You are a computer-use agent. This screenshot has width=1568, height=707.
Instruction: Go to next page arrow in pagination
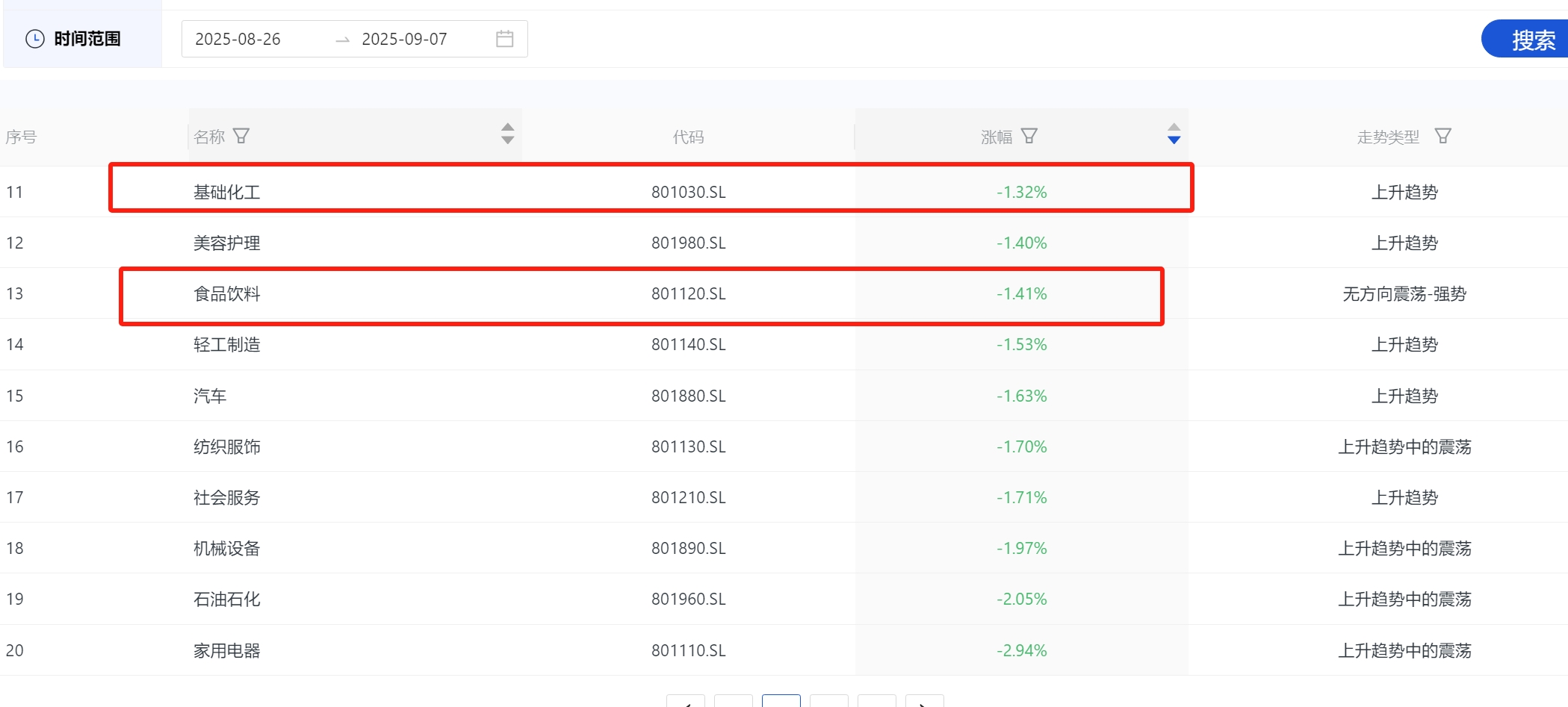click(x=924, y=702)
